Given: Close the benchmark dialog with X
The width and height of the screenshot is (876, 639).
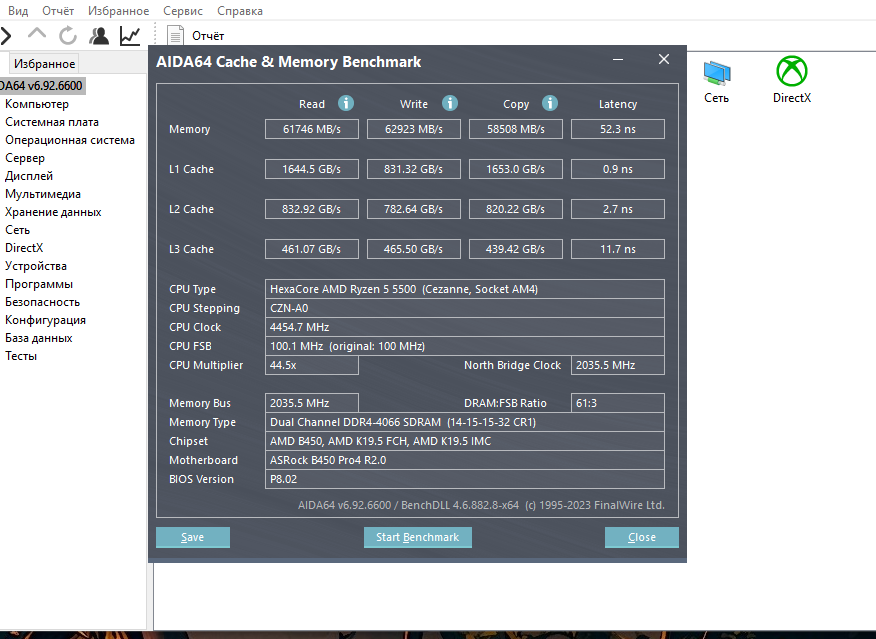Looking at the screenshot, I should [x=664, y=59].
